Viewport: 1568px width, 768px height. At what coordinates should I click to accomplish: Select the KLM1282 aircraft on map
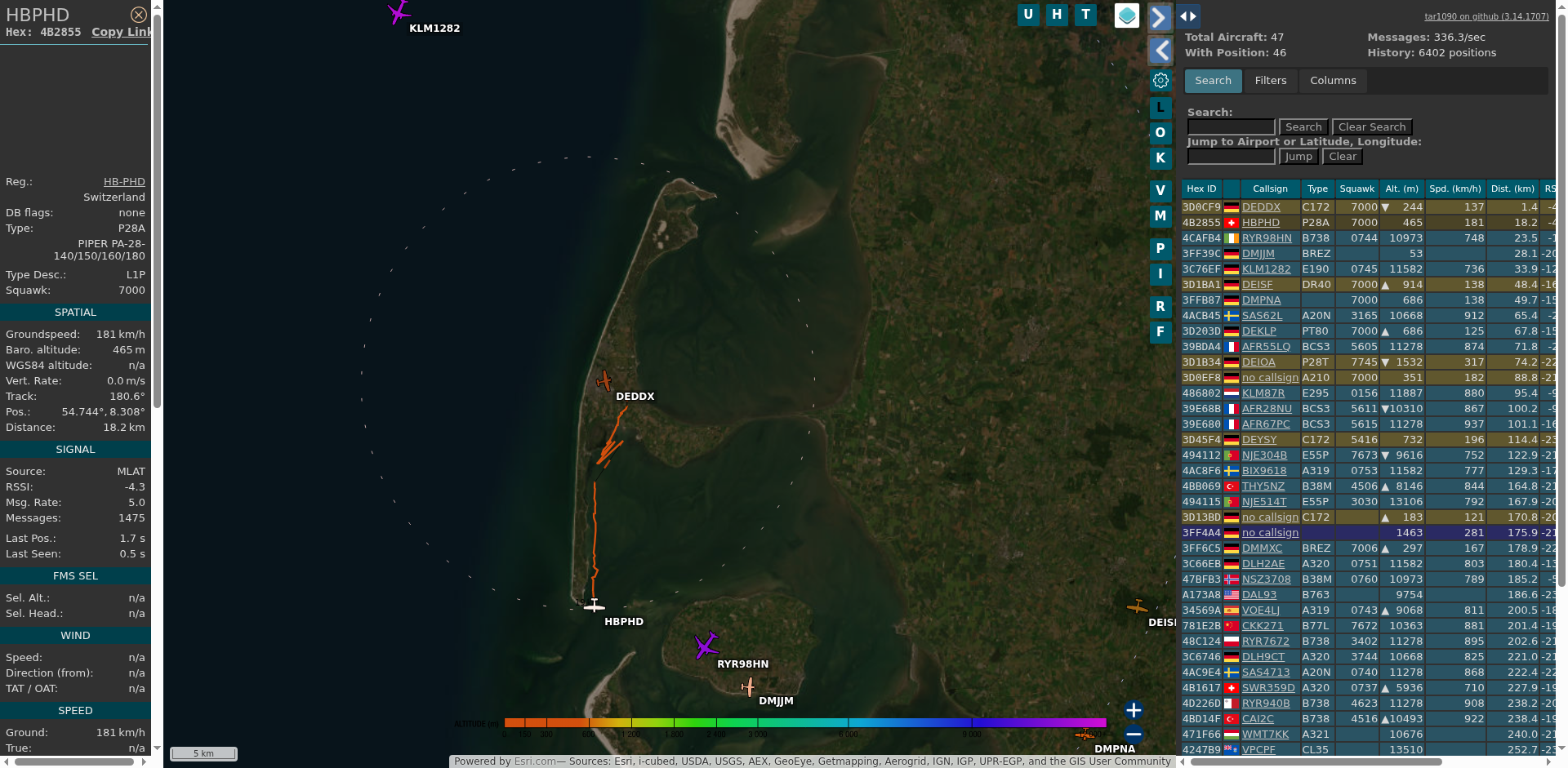tap(399, 12)
